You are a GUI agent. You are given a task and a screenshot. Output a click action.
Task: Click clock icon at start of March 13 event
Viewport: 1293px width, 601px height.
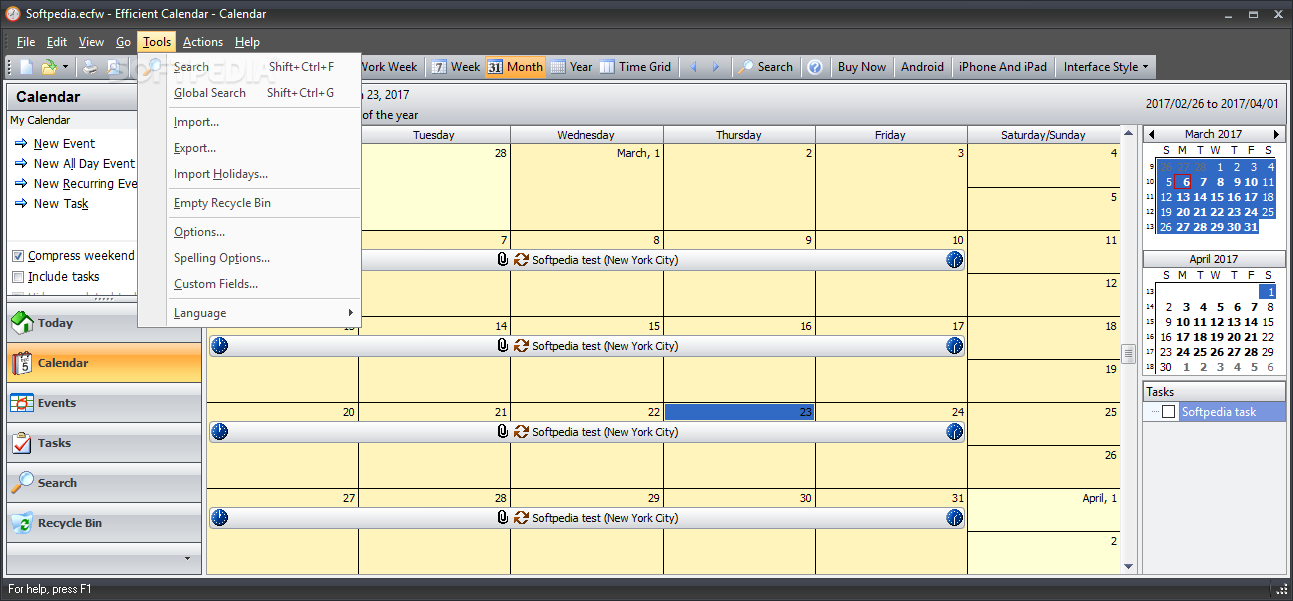coord(220,346)
